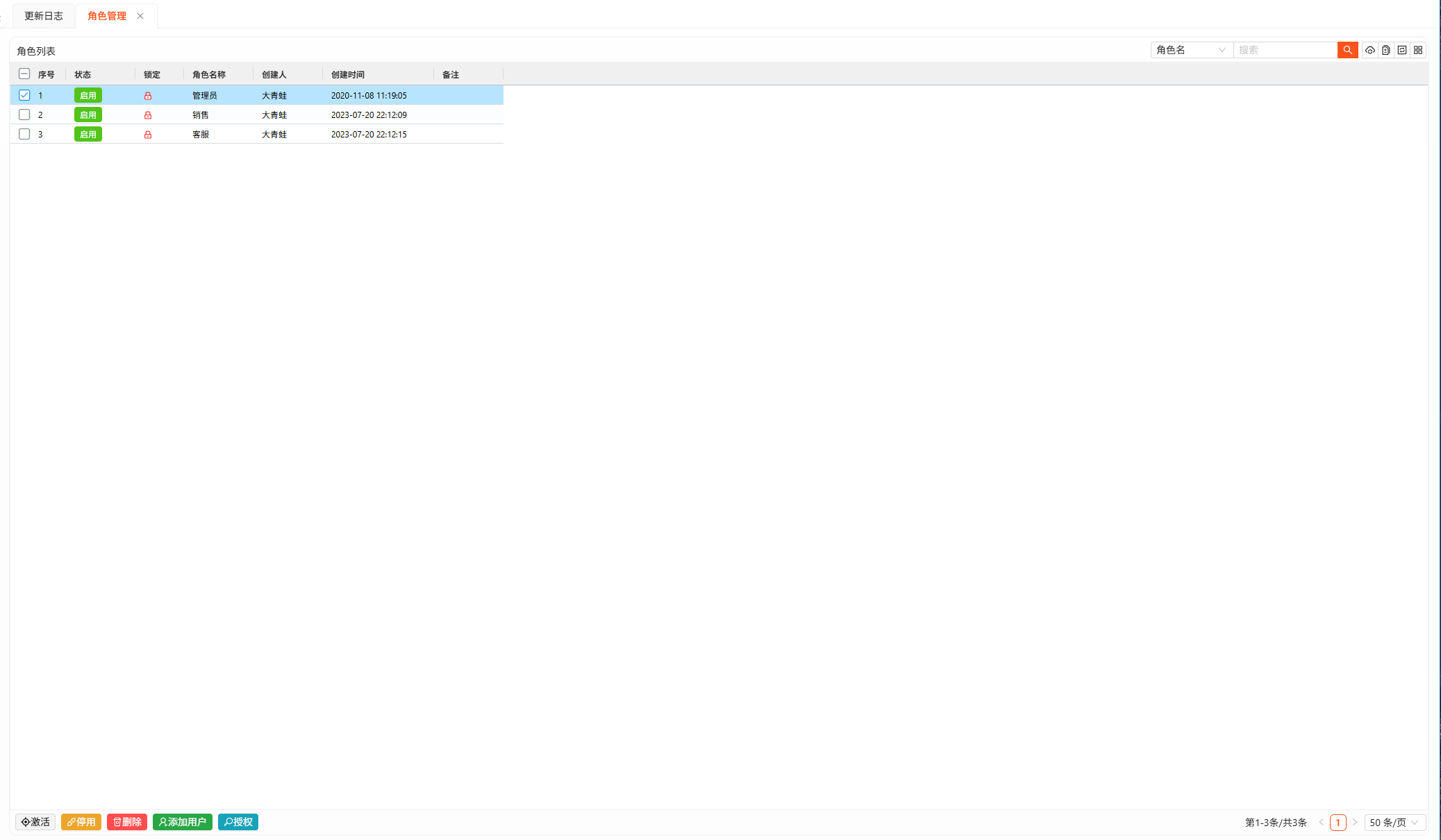Close the 角色管理 tab
This screenshot has width=1441, height=840.
(x=140, y=16)
